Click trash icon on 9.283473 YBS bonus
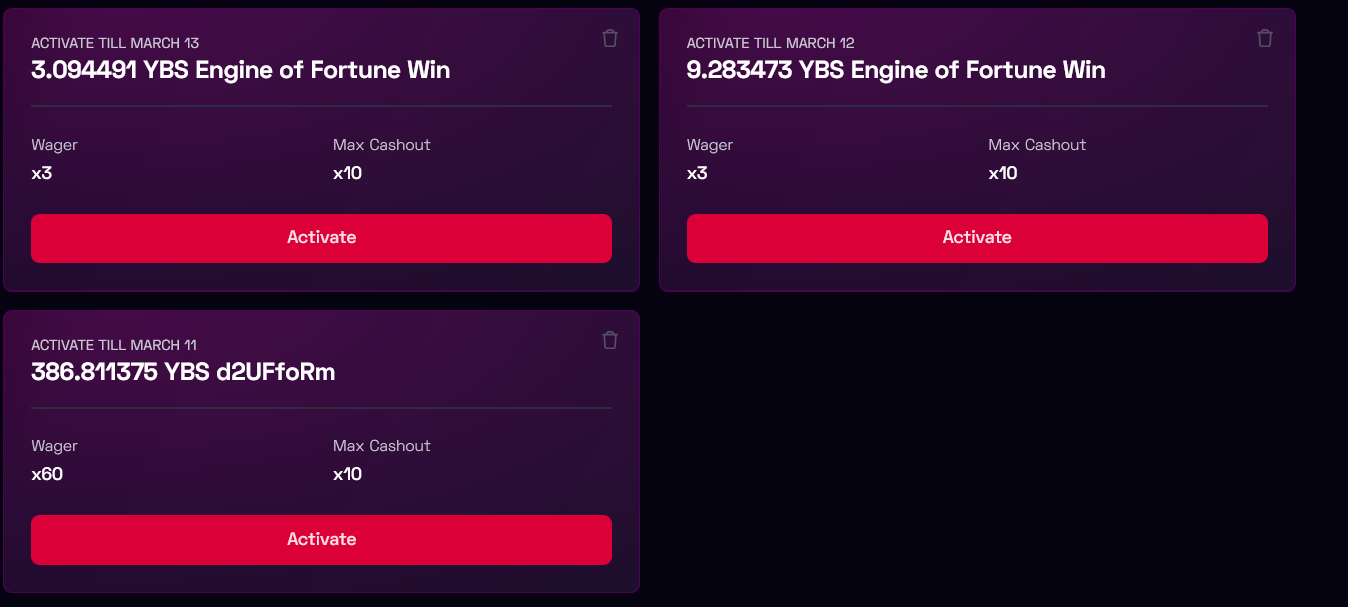The width and height of the screenshot is (1348, 607). click(1265, 38)
